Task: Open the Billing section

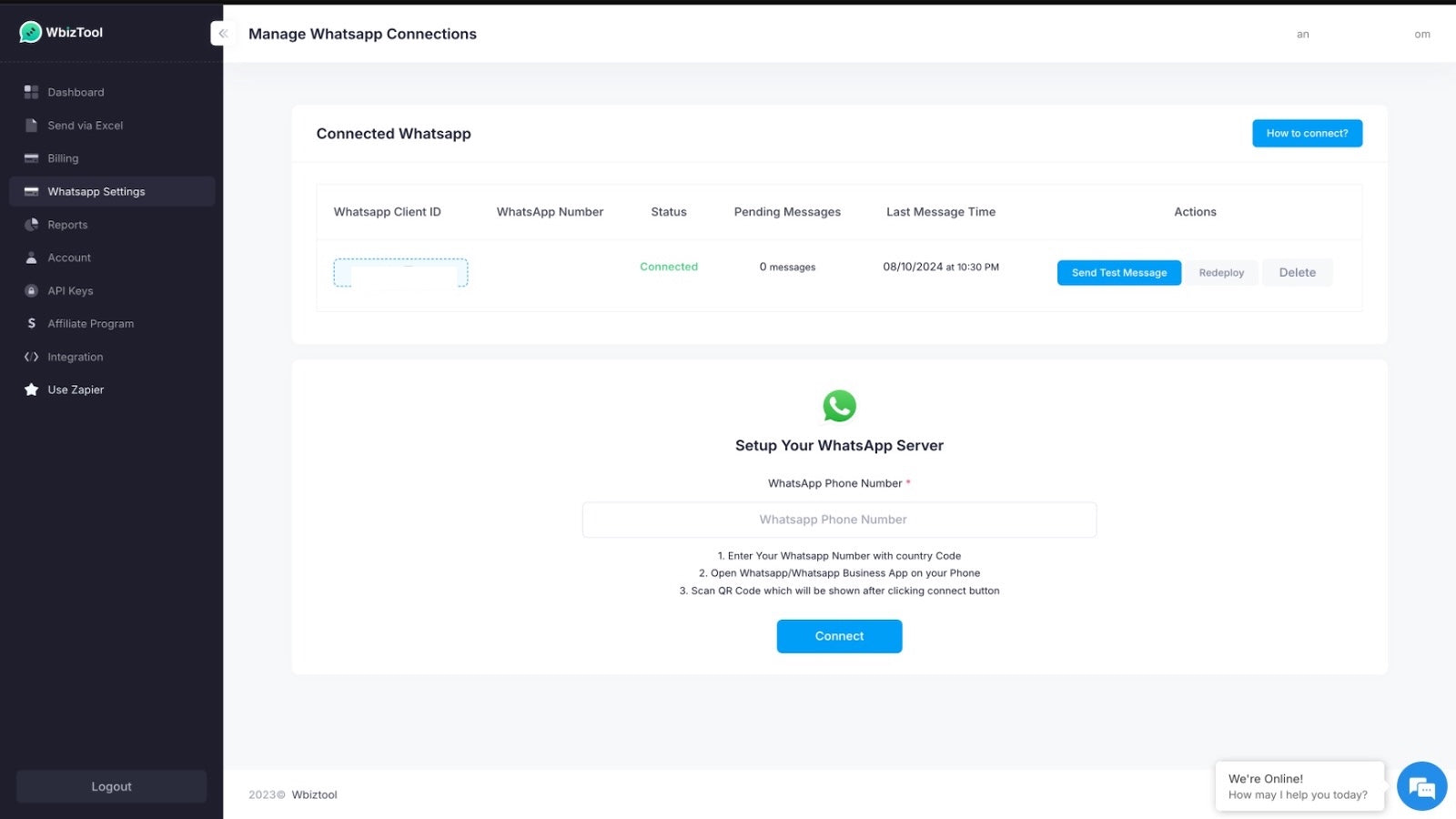Action: pos(64,157)
